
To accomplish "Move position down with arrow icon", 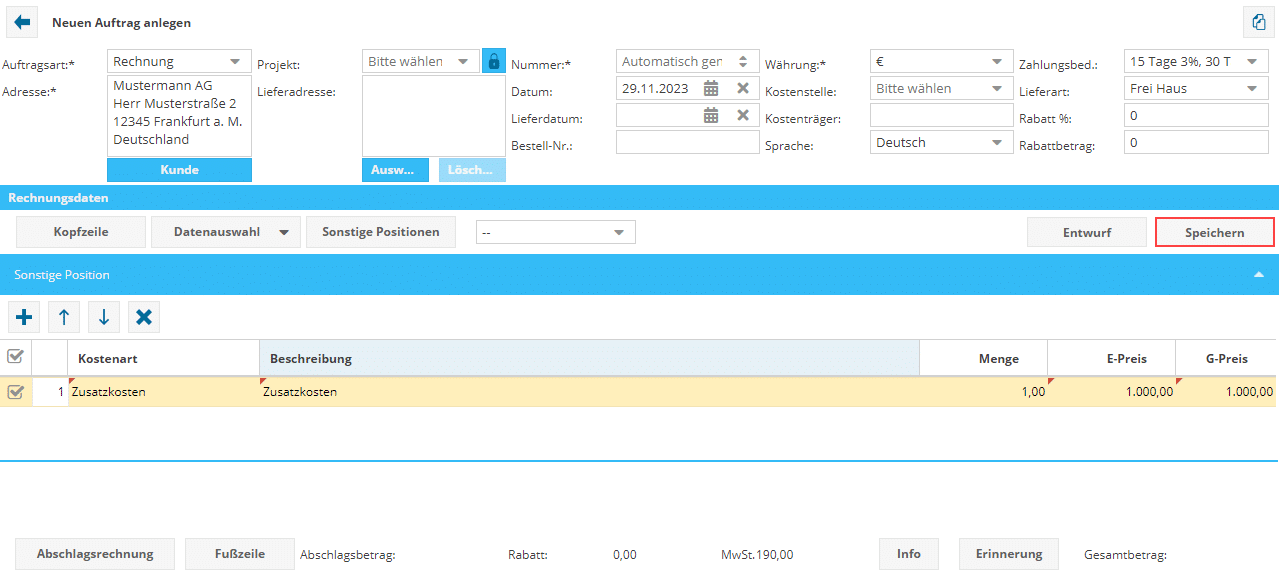I will [x=104, y=318].
